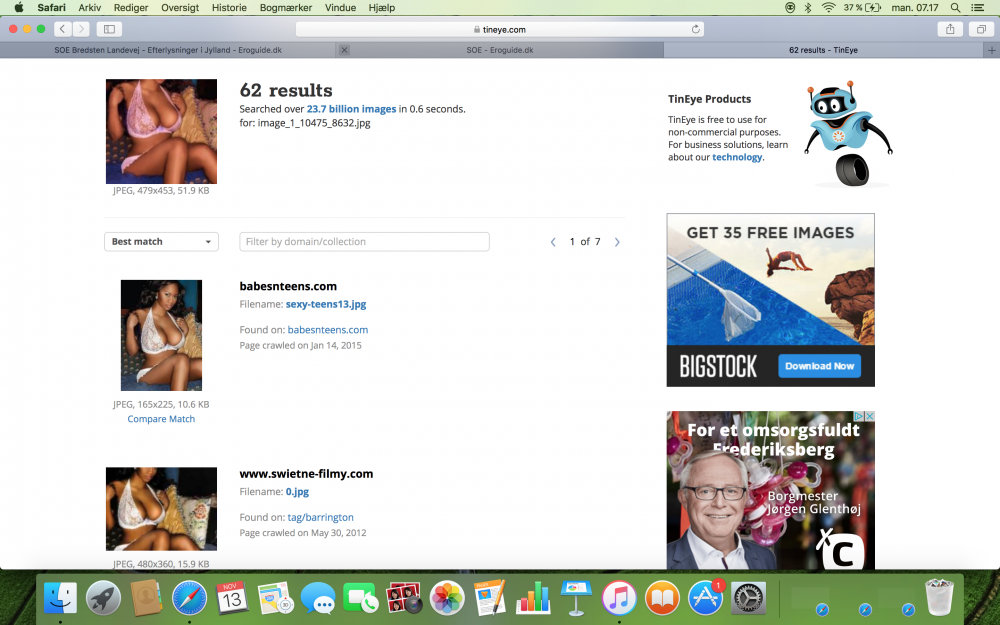Go to next results page
Screen dimensions: 1000x625
tap(617, 242)
